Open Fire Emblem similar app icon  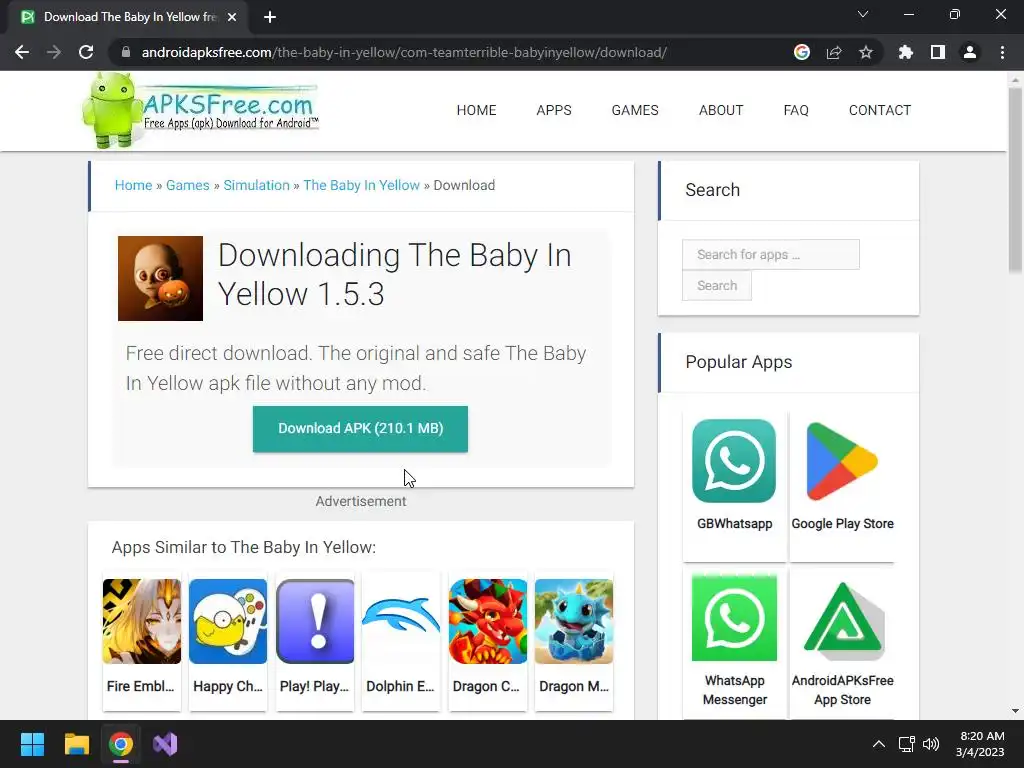(x=142, y=621)
